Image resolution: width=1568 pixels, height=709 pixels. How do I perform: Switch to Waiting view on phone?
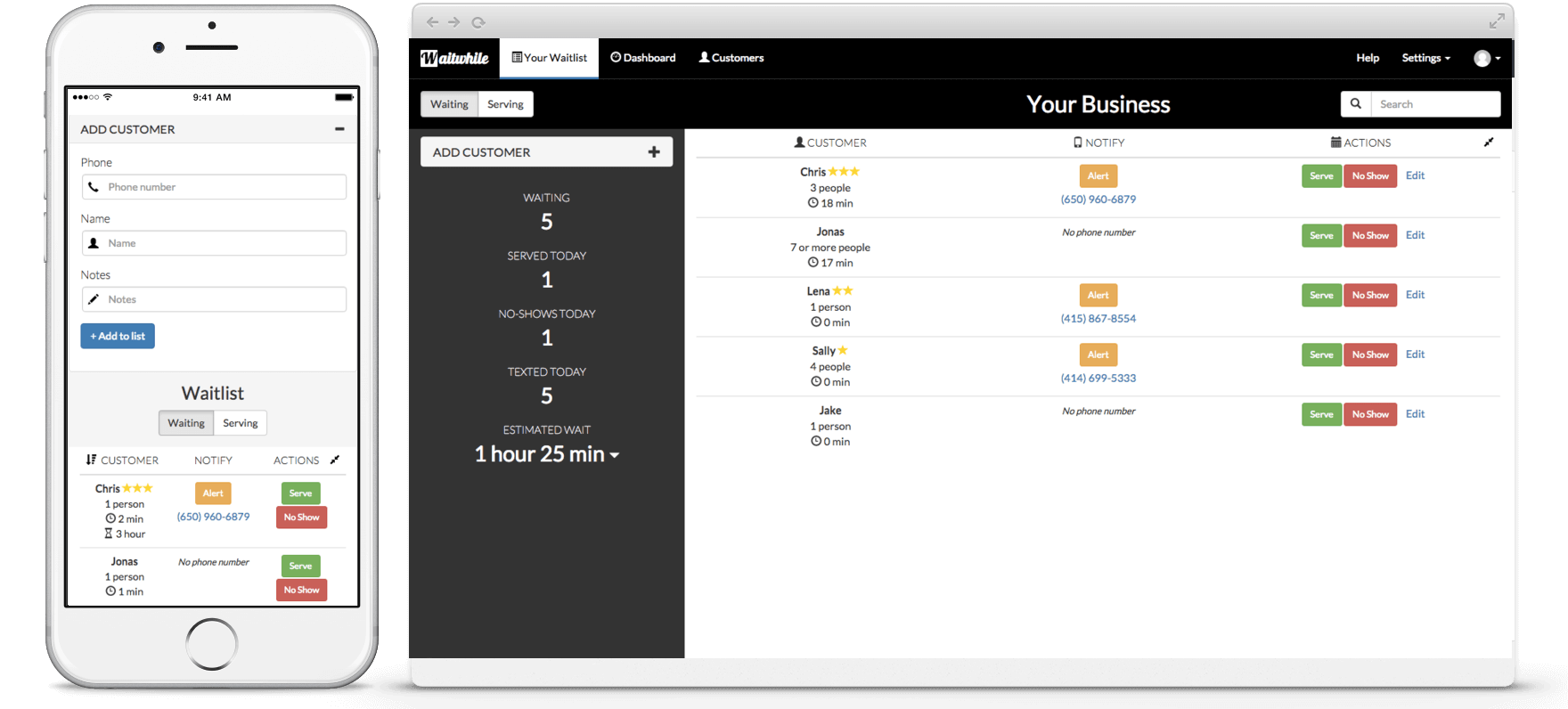(186, 423)
